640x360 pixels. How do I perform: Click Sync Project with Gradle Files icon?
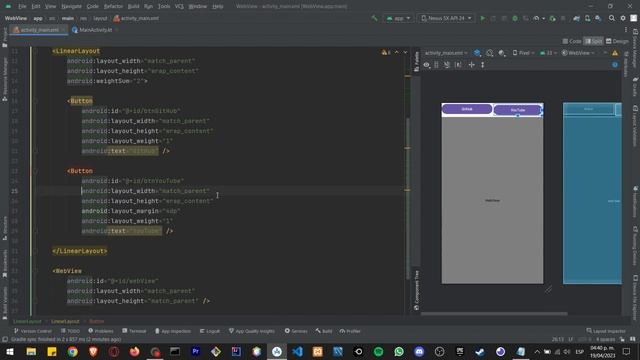(576, 18)
